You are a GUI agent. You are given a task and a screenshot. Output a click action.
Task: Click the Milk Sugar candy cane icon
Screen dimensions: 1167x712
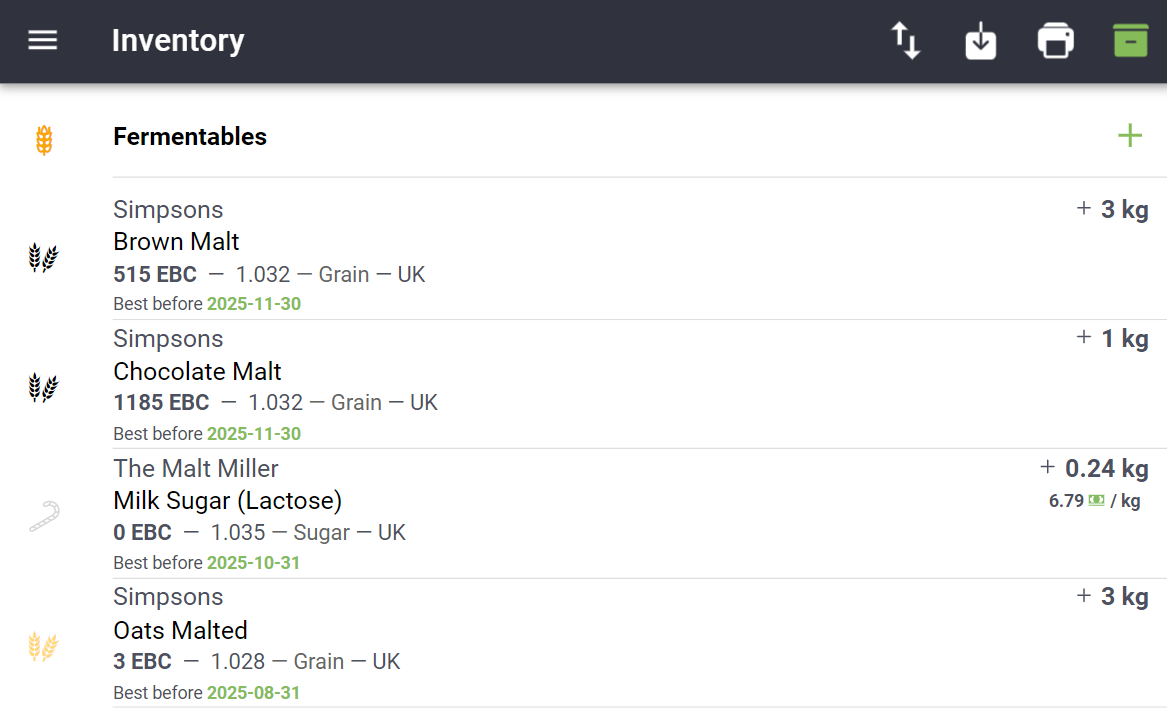point(43,517)
